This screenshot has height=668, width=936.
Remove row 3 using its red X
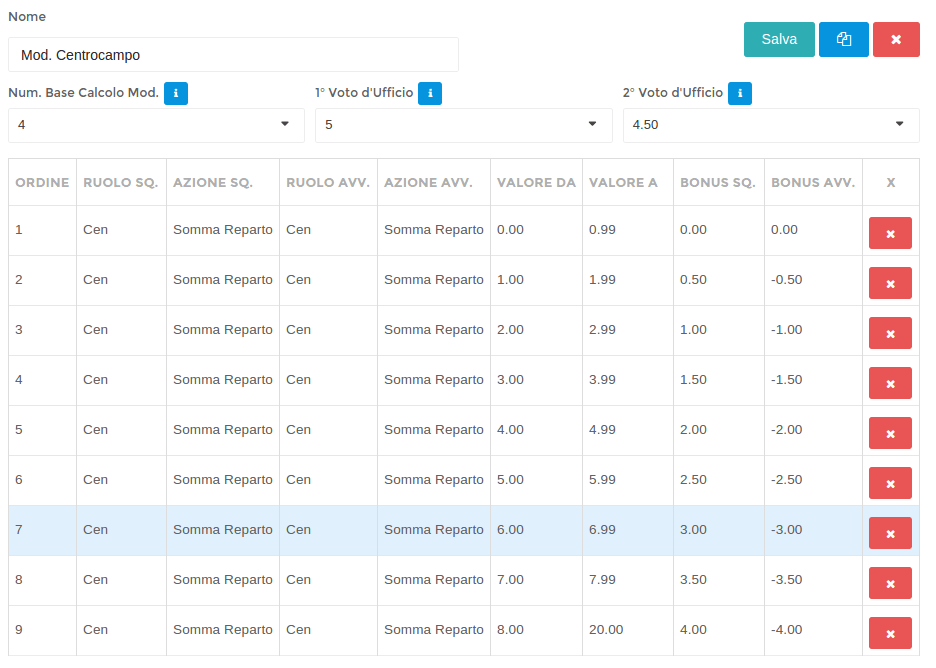pos(890,333)
